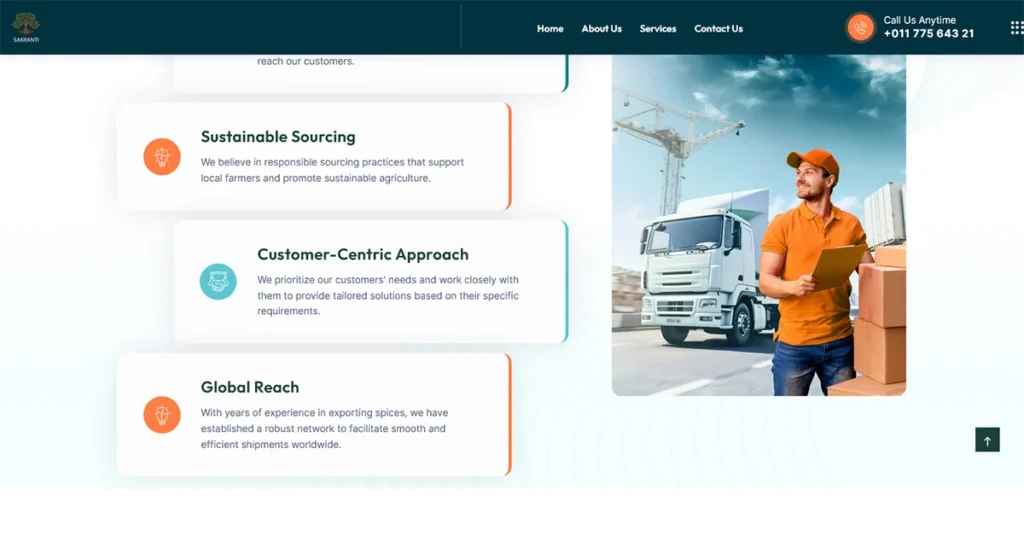Click the Customer-Centric Approach handshake icon
The image size is (1024, 536).
pos(218,281)
